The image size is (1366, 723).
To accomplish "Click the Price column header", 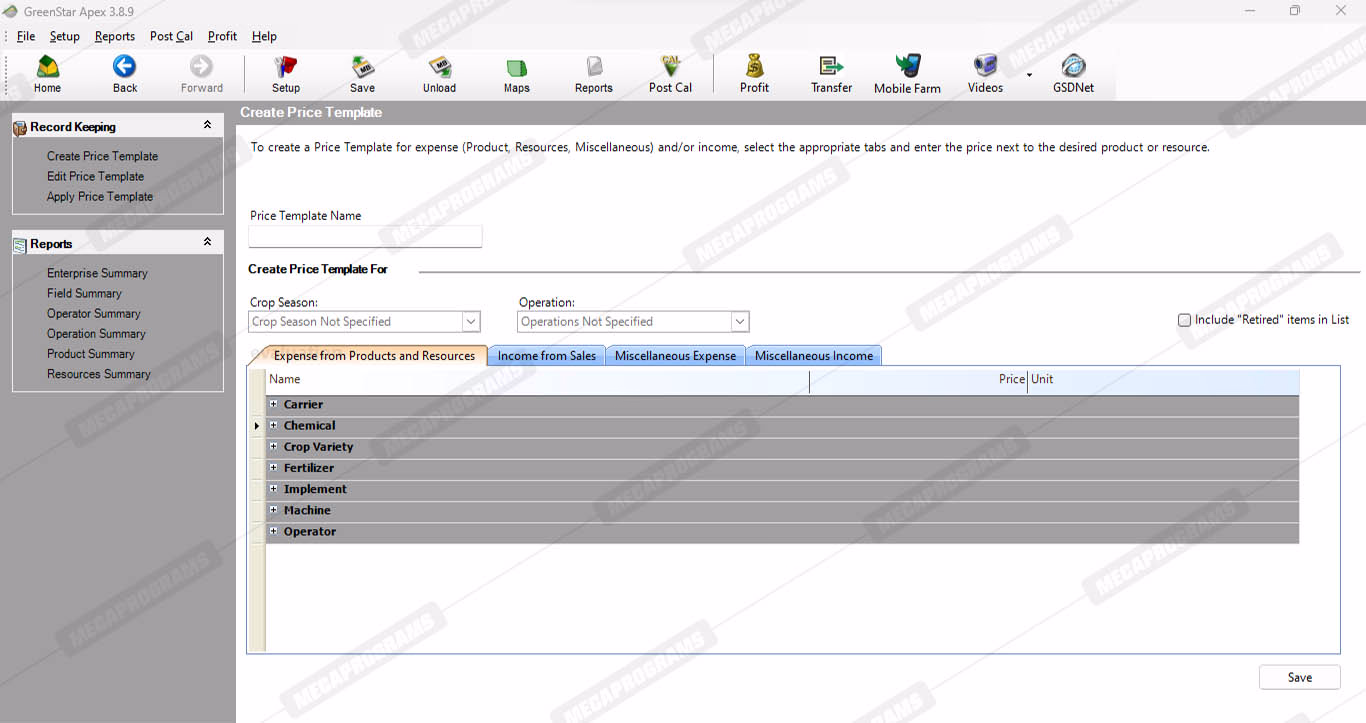I will 918,380.
